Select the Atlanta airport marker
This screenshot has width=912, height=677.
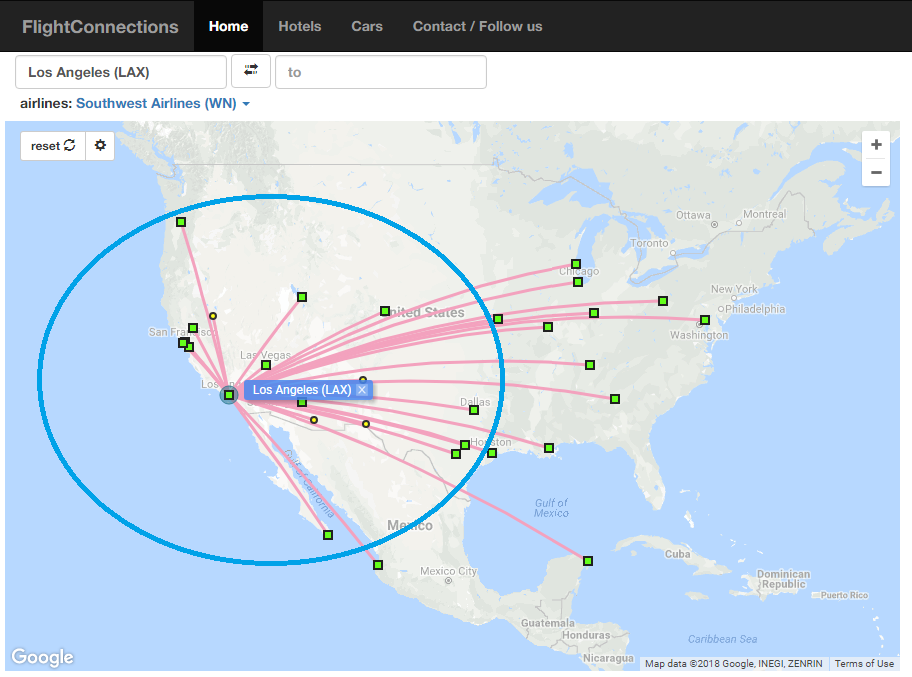click(615, 399)
